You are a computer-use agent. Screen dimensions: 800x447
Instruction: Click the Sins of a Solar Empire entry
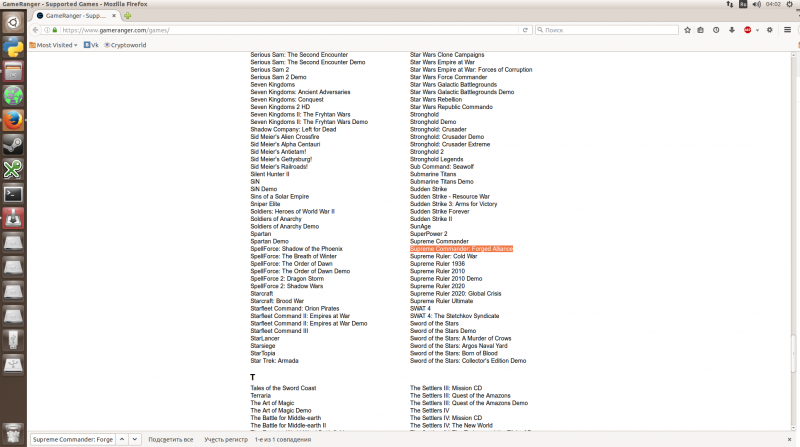pyautogui.click(x=280, y=196)
